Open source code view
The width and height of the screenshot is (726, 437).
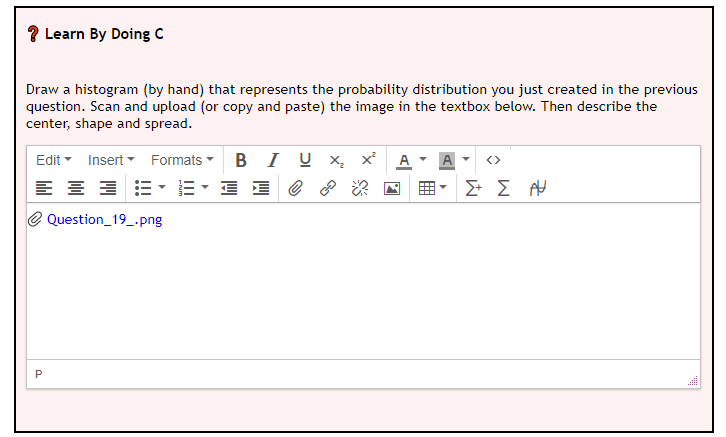coord(493,160)
